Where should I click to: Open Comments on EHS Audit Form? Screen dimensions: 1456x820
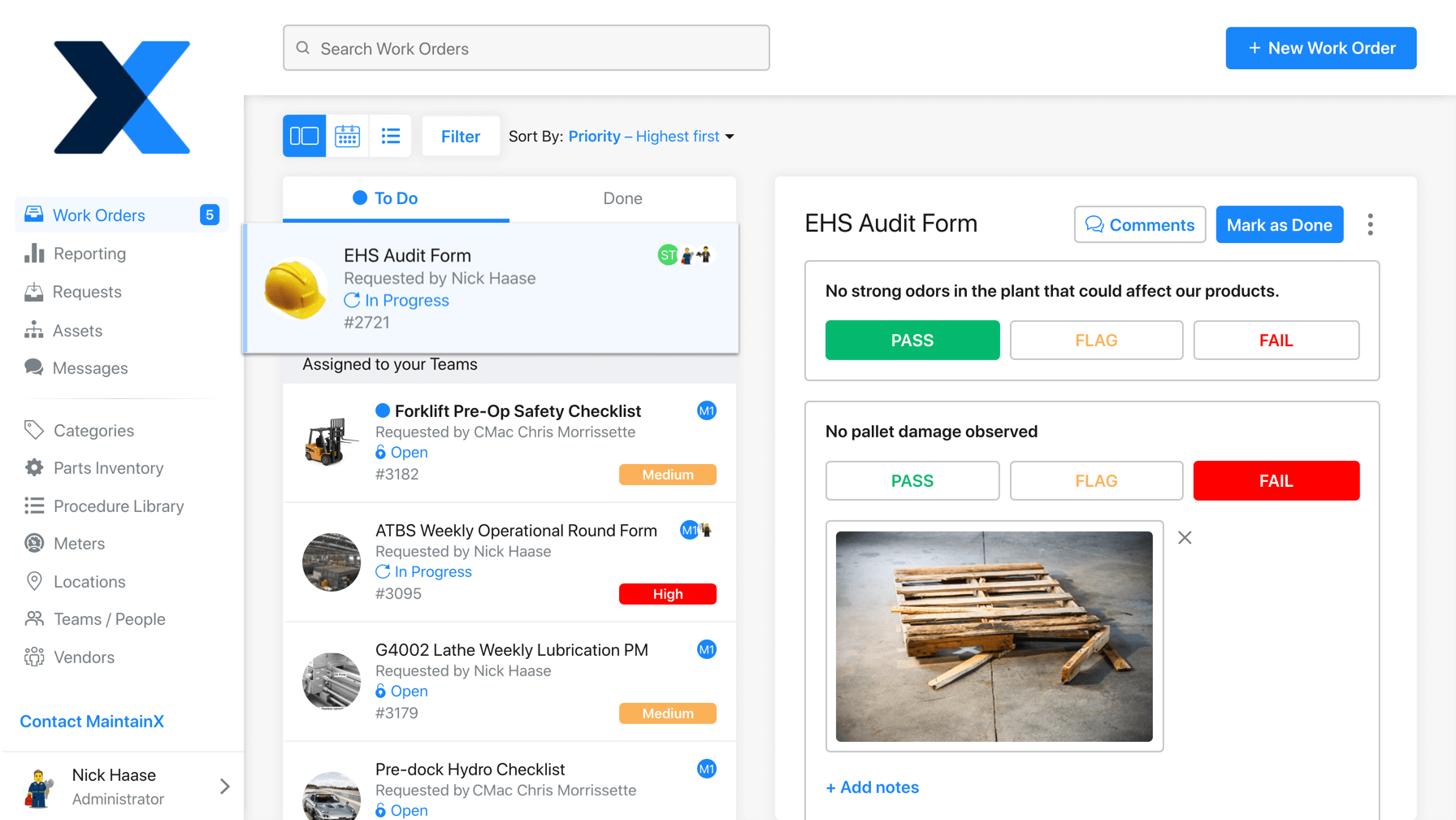1140,225
